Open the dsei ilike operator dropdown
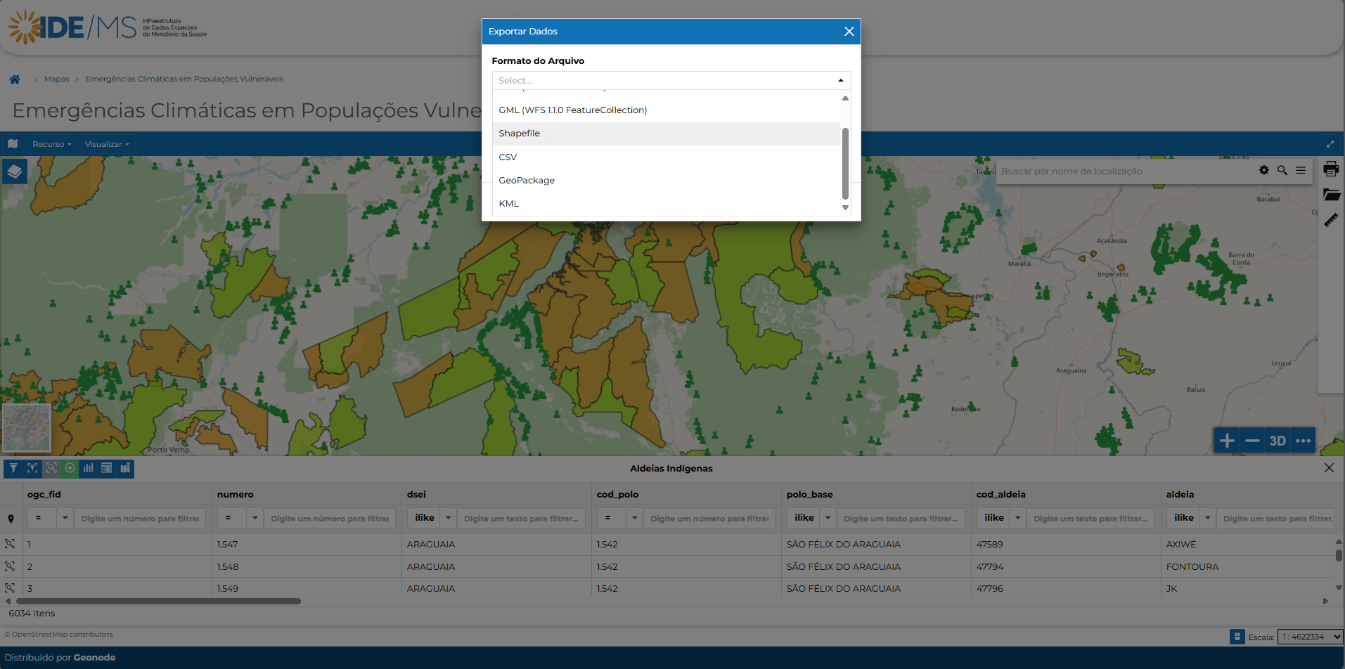Viewport: 1345px width, 669px height. [x=448, y=518]
